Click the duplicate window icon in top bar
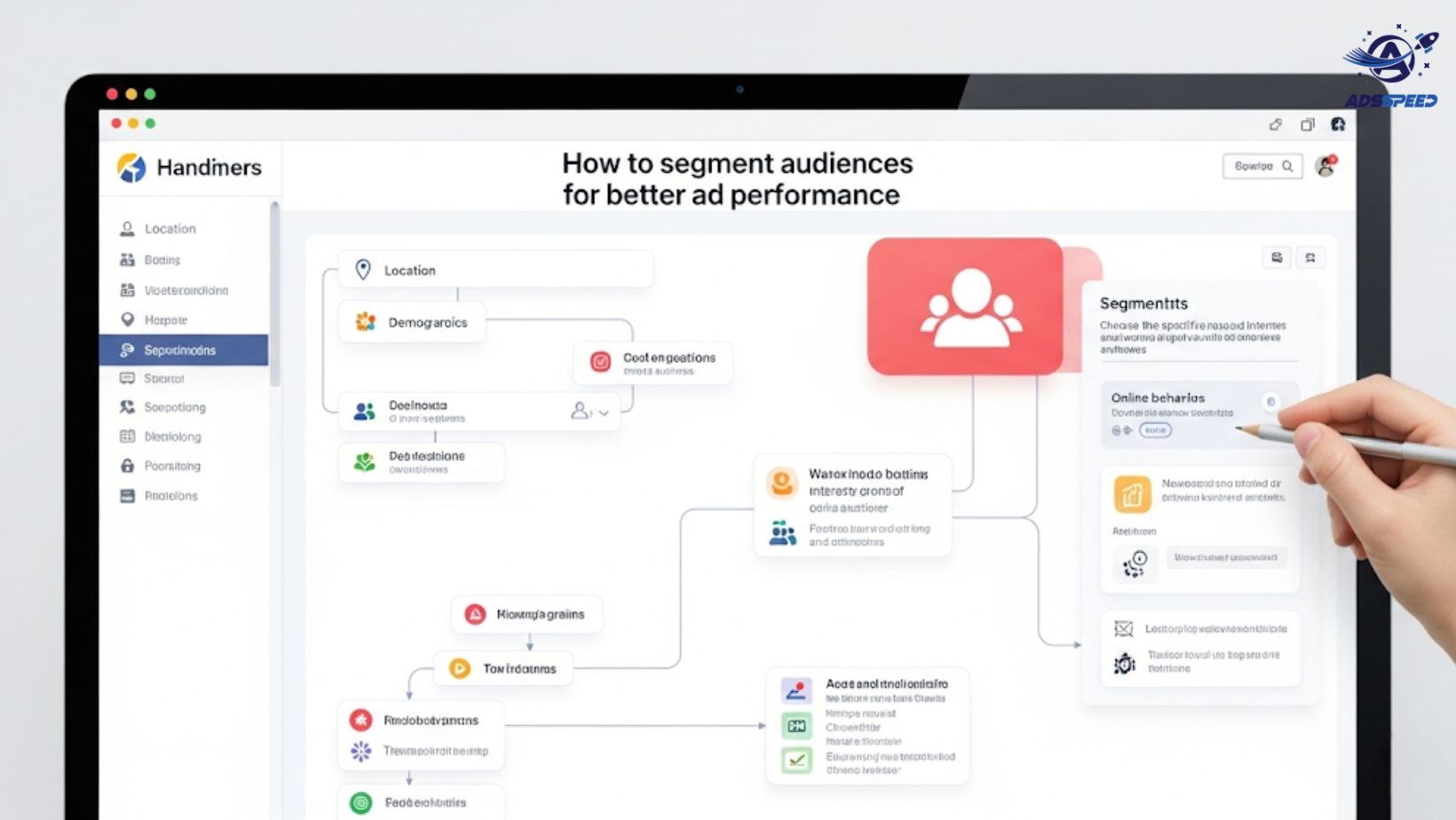Image resolution: width=1456 pixels, height=820 pixels. 1307,124
